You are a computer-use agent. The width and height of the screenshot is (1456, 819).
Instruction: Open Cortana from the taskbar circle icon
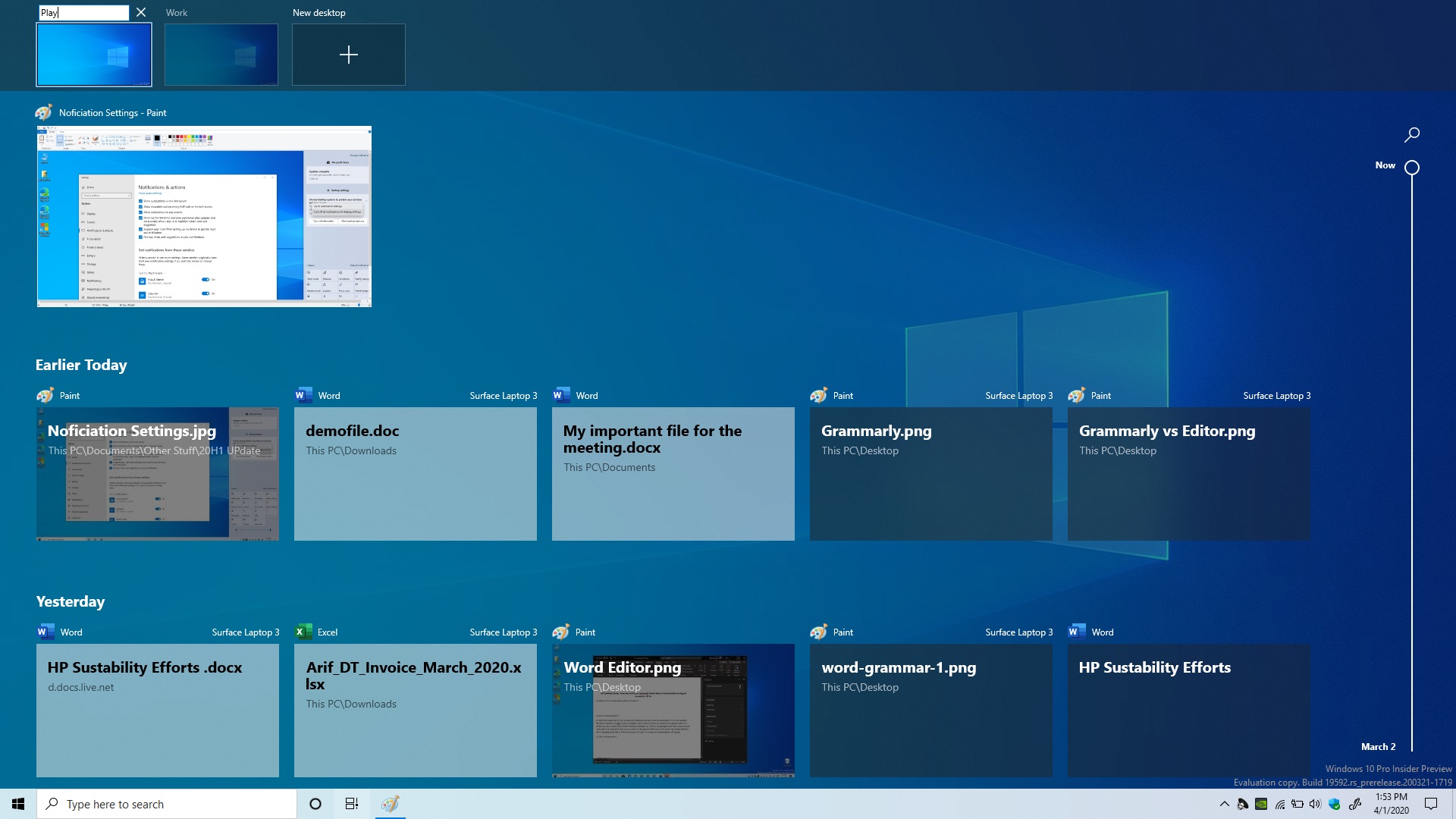pos(315,804)
